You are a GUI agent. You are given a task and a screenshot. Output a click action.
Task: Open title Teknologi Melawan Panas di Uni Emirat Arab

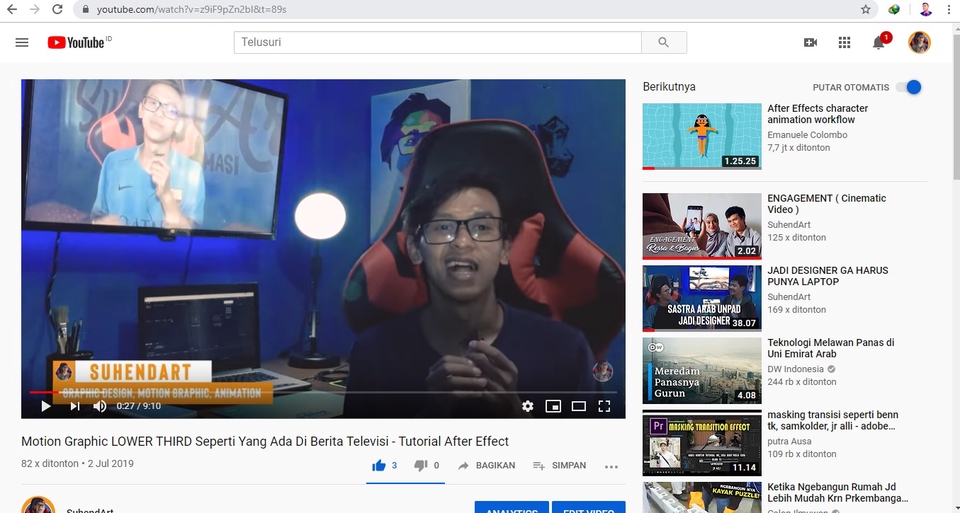(831, 348)
